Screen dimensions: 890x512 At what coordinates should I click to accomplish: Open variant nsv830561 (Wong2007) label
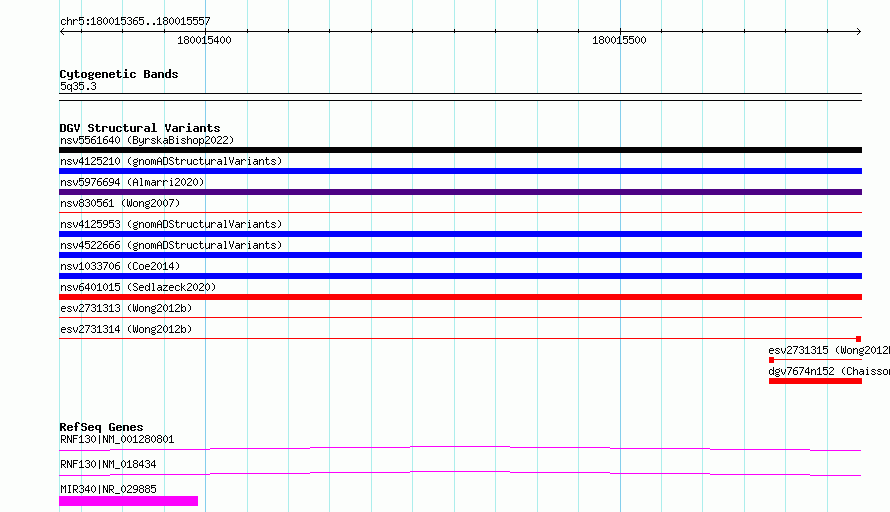pyautogui.click(x=120, y=203)
